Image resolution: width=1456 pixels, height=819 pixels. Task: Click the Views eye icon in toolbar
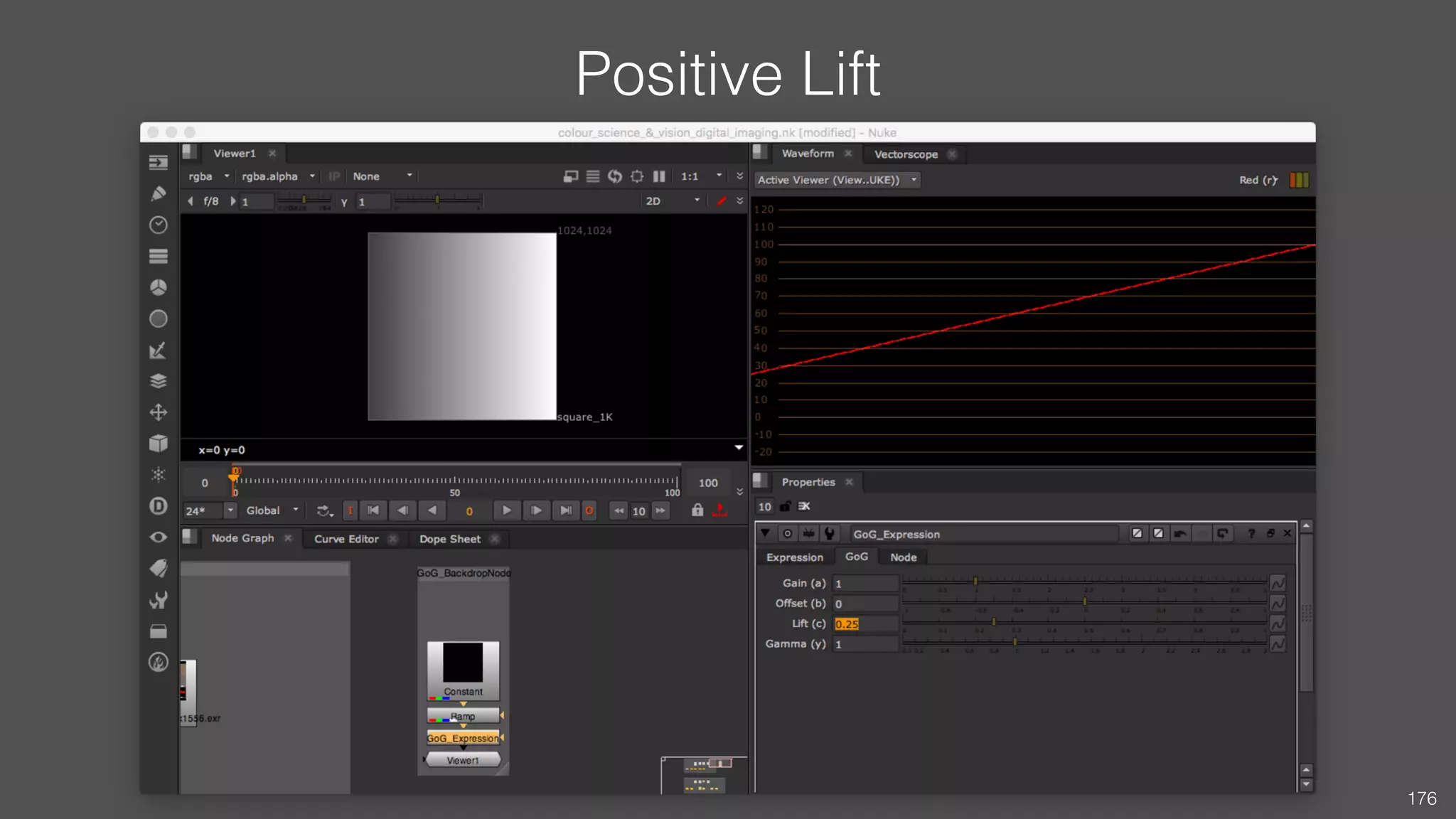pyautogui.click(x=159, y=537)
